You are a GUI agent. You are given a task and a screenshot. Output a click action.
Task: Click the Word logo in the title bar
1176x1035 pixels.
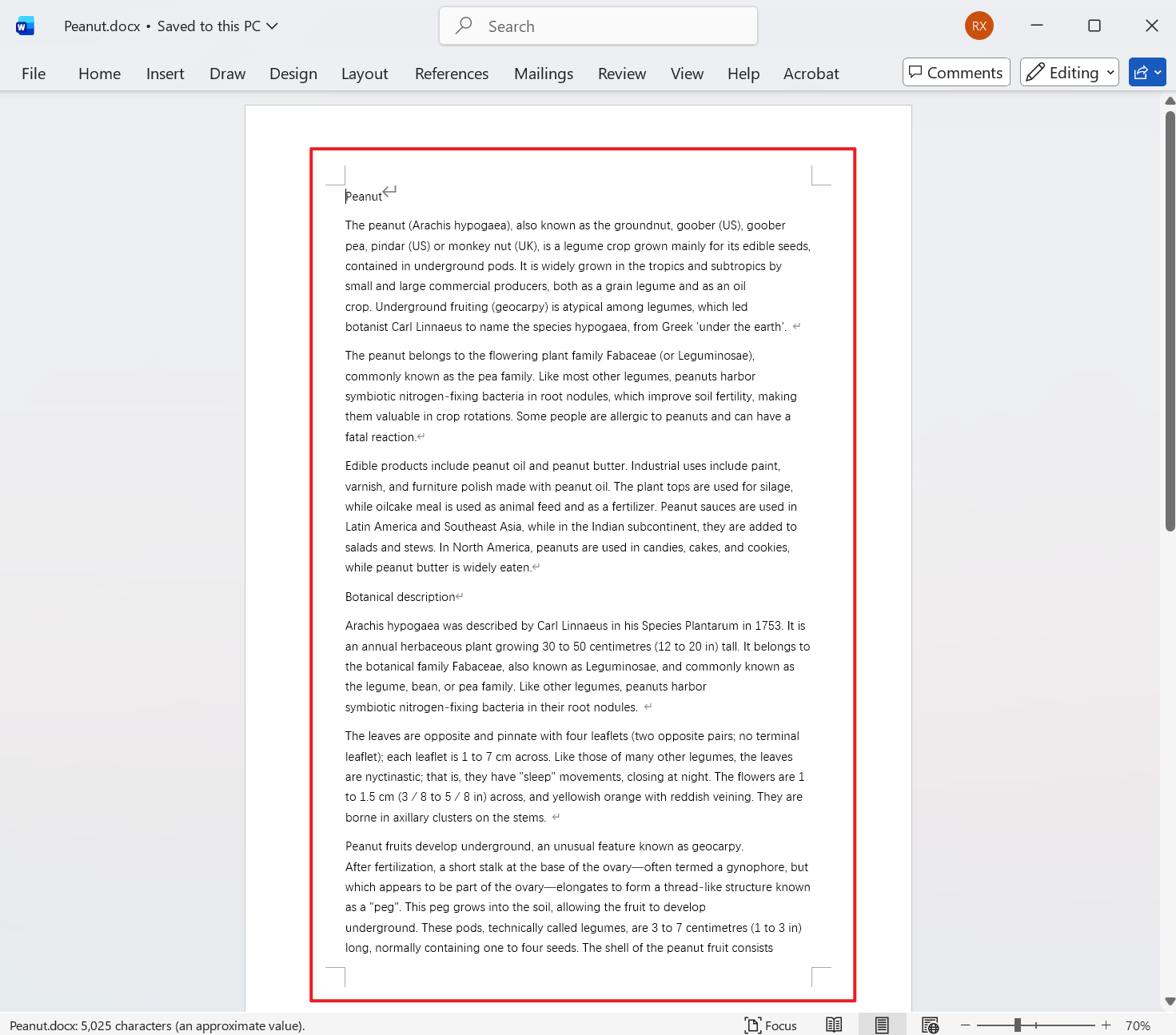(24, 25)
